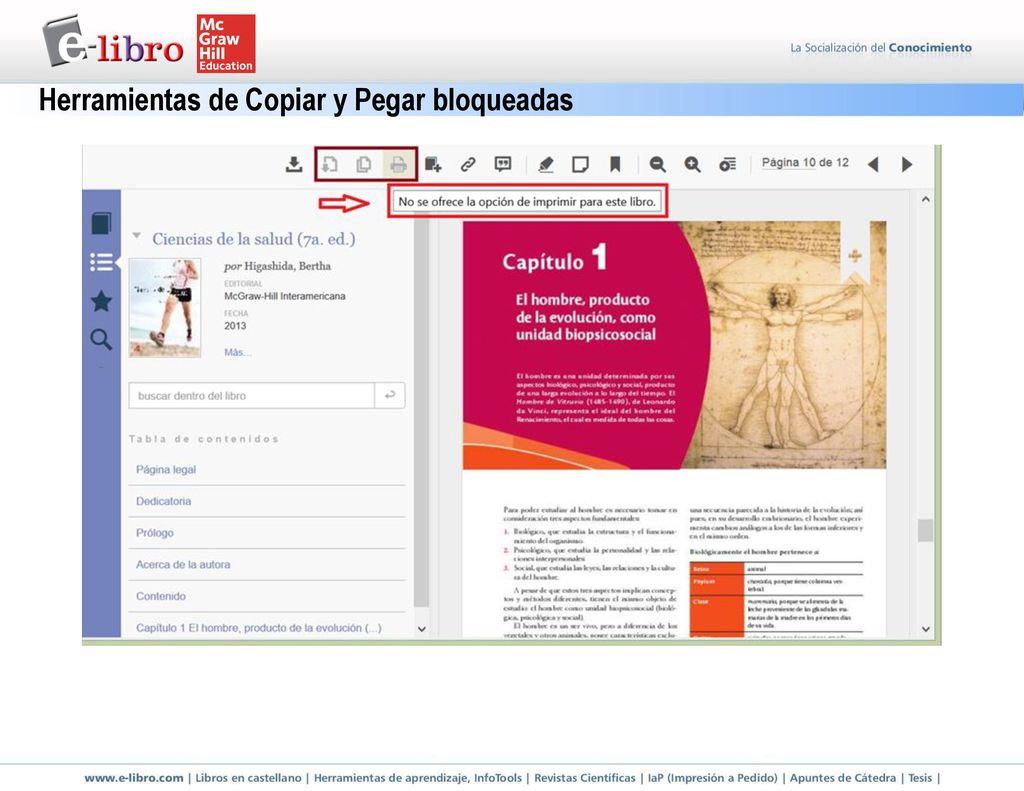Image resolution: width=1024 pixels, height=791 pixels.
Task: Click 'Herramientas de aprendizaje, InfoTools' in footer
Action: [418, 778]
